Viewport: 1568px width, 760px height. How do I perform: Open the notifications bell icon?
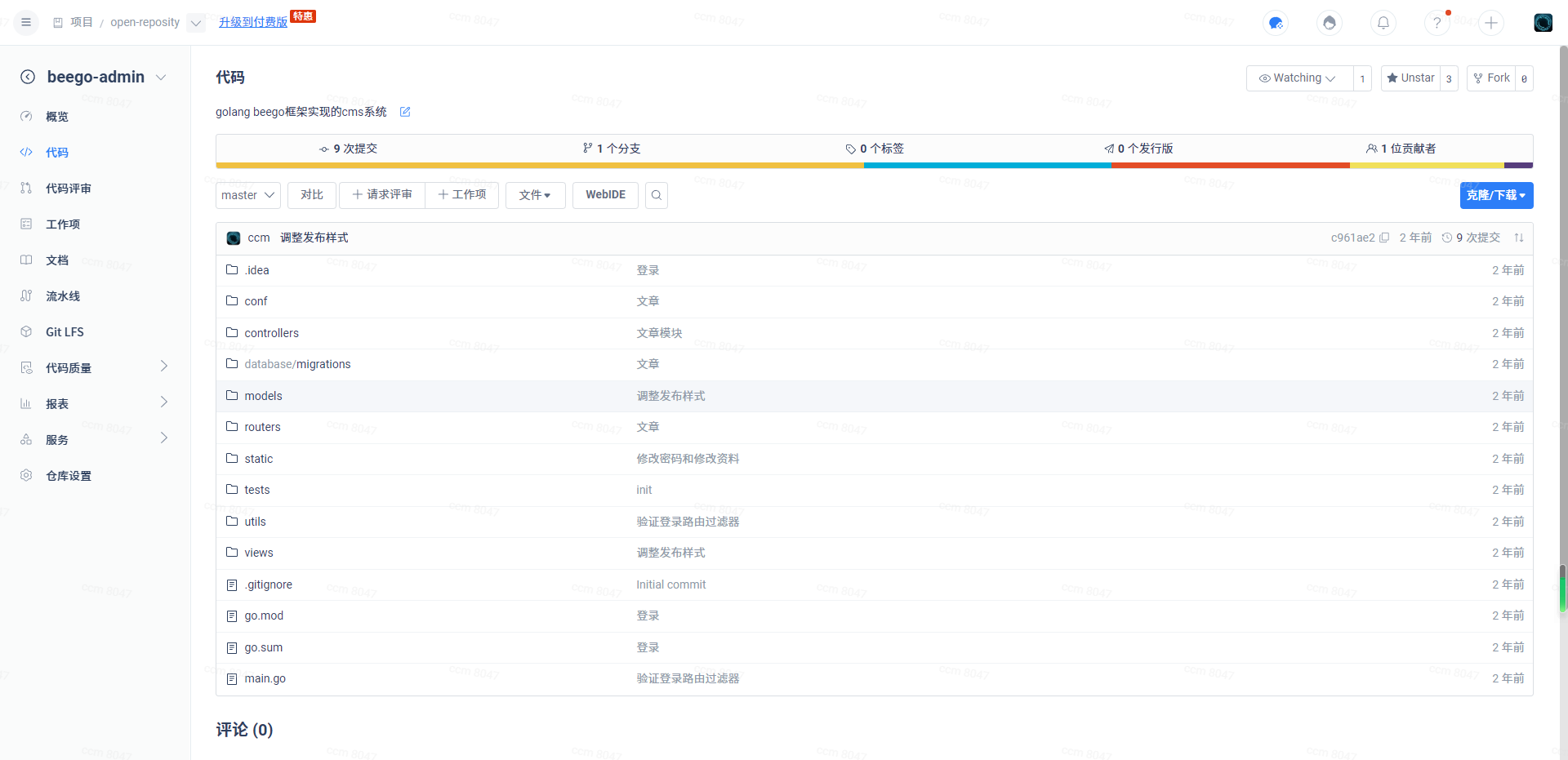pyautogui.click(x=1383, y=23)
